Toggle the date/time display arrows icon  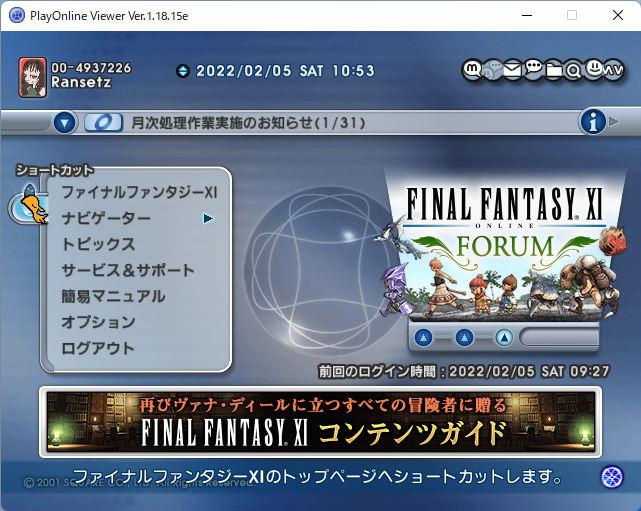(x=183, y=71)
